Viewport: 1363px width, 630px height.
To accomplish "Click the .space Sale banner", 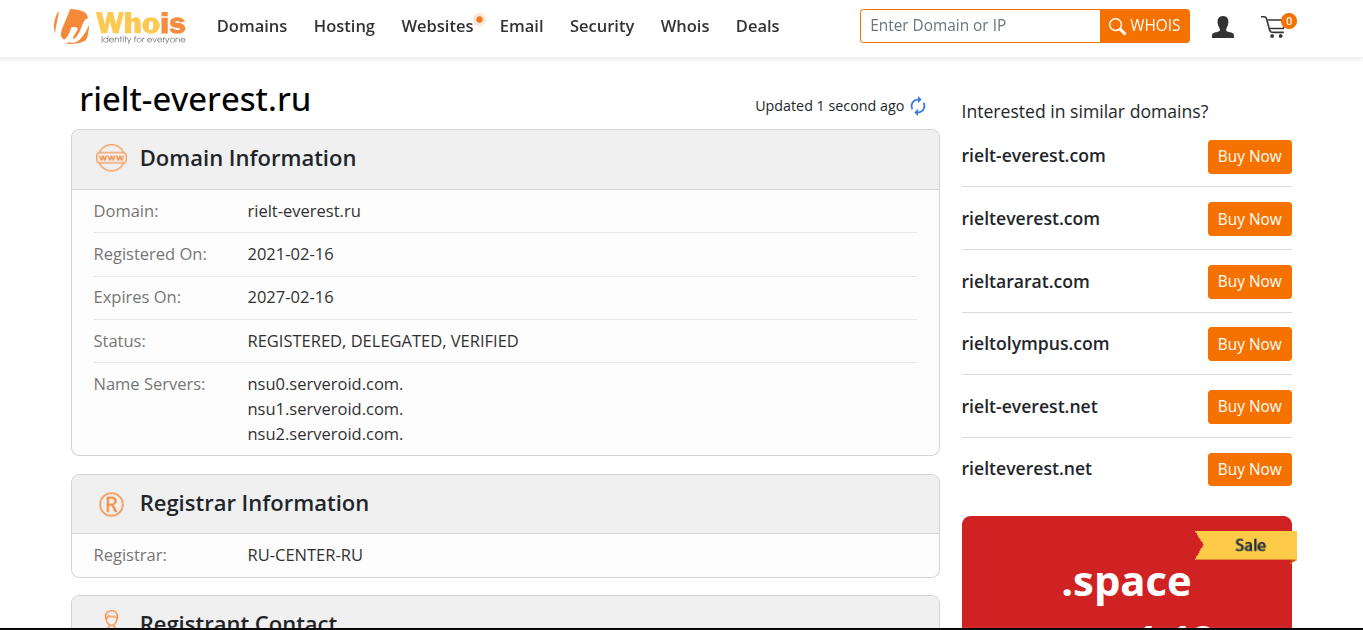I will tap(1127, 573).
